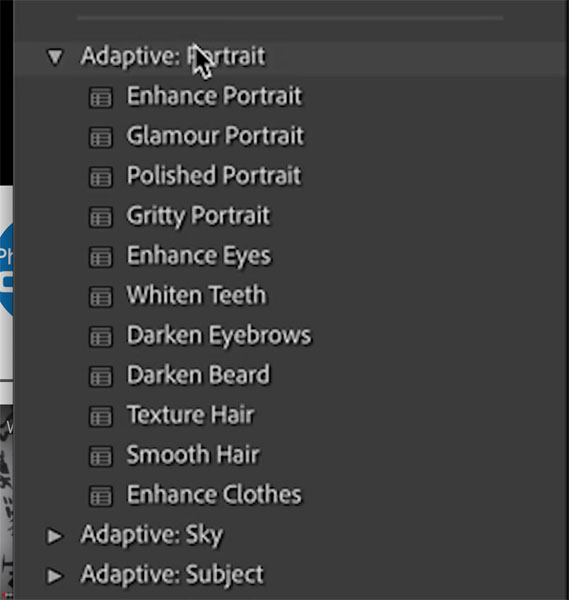Select the Adaptive: Portrait header text

click(x=173, y=57)
